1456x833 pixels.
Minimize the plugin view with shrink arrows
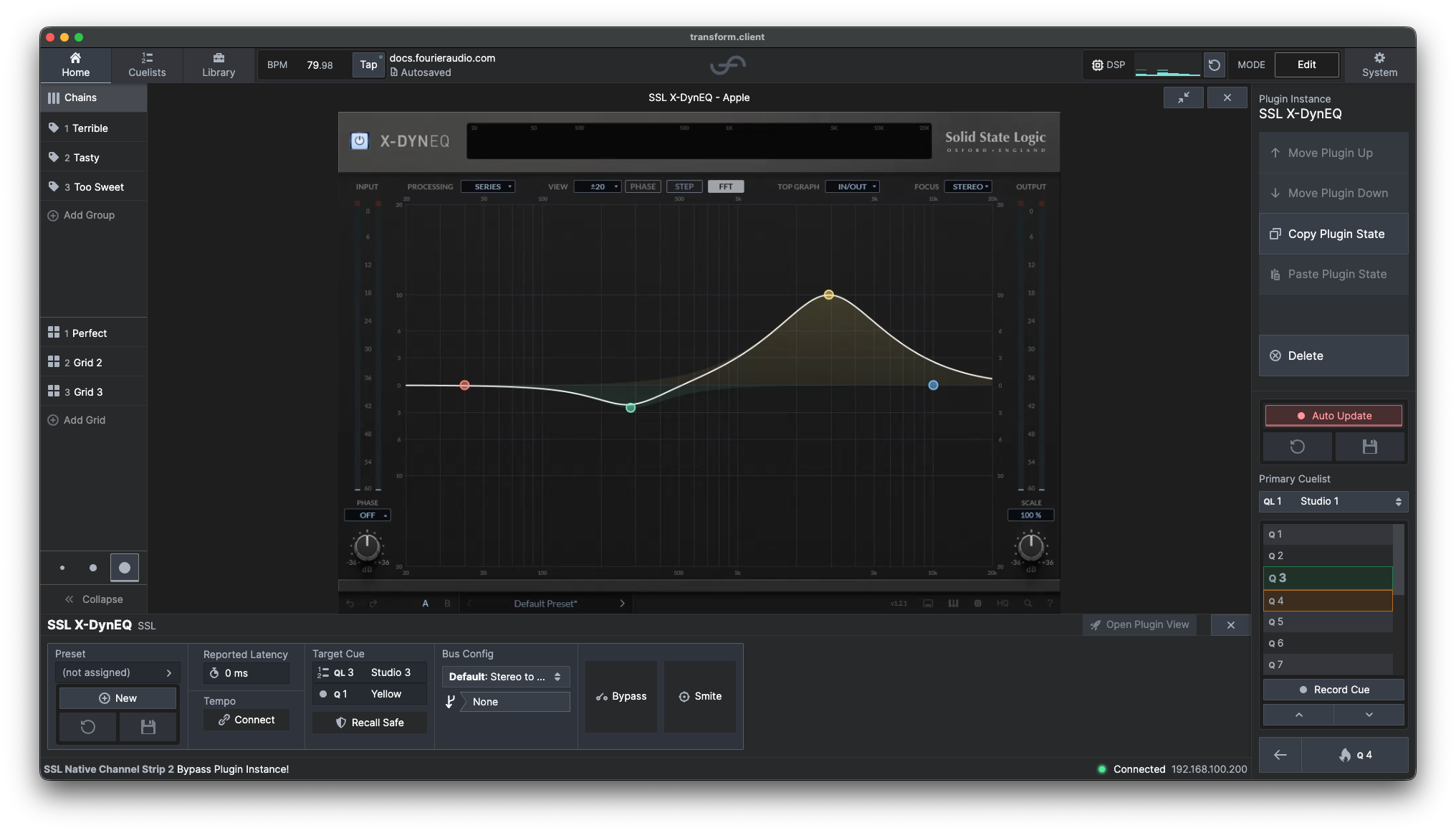pyautogui.click(x=1183, y=97)
